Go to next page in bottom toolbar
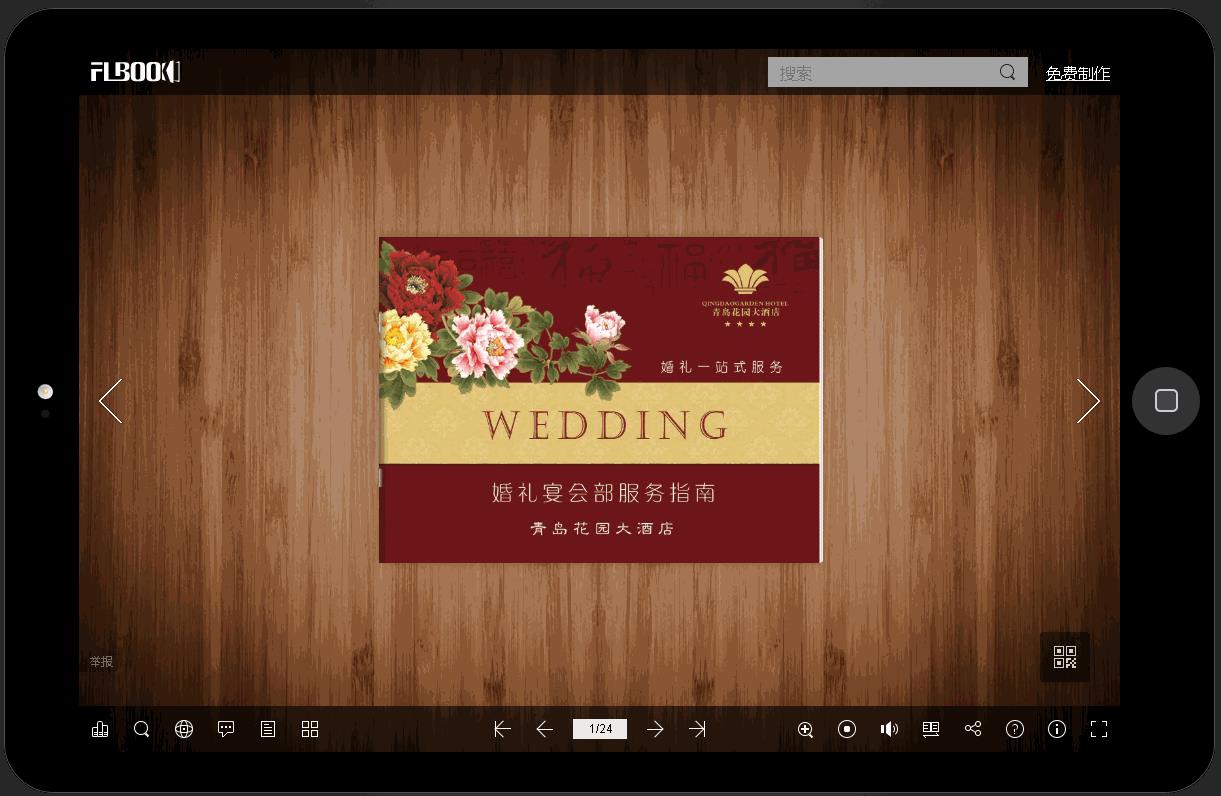This screenshot has height=796, width=1221. [655, 729]
